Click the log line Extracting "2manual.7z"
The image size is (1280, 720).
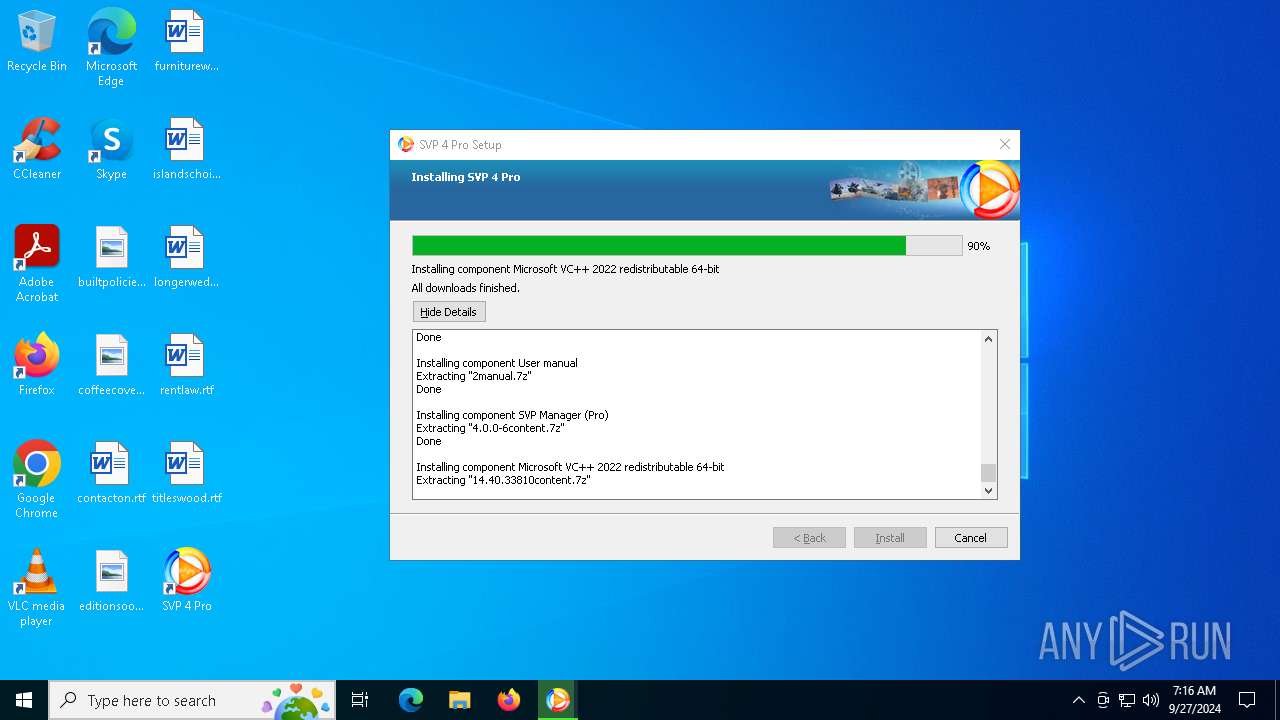(x=474, y=376)
